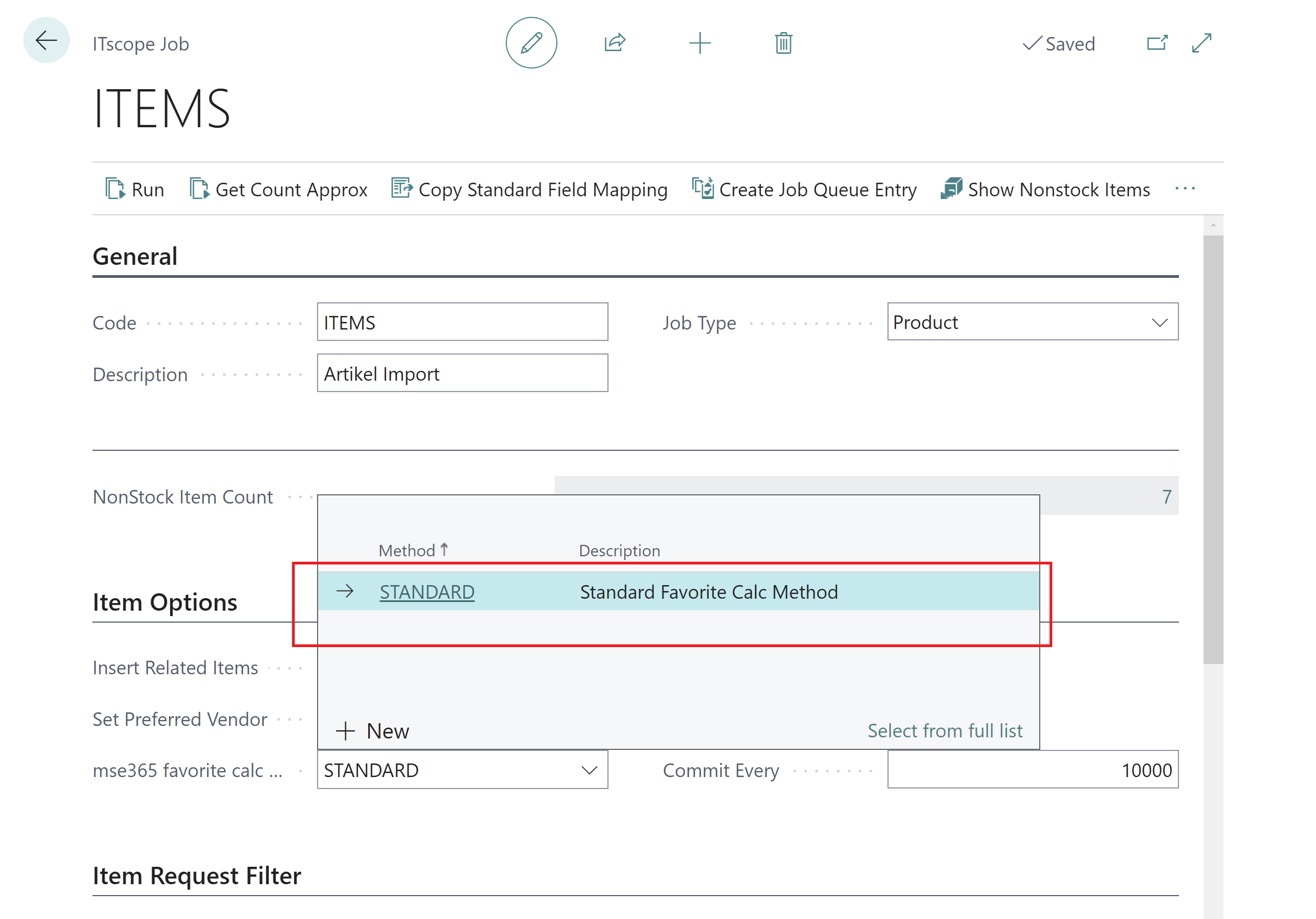
Task: Open the Edit page pencil icon
Action: (x=531, y=43)
